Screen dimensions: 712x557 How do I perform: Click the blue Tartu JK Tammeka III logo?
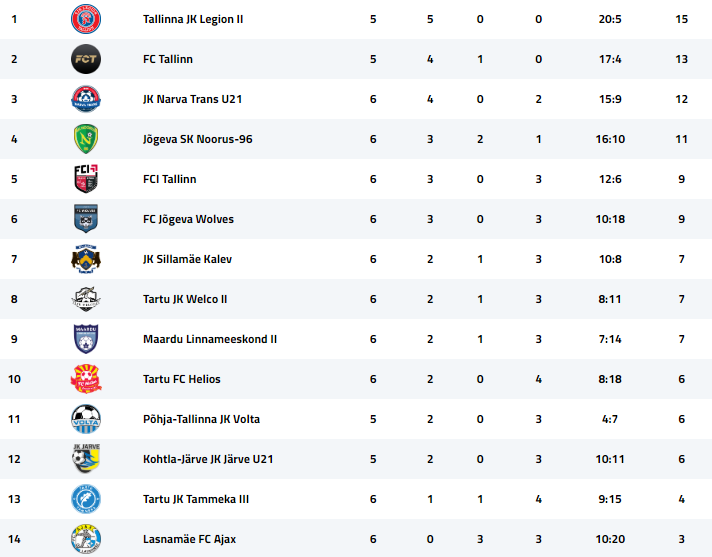point(86,499)
